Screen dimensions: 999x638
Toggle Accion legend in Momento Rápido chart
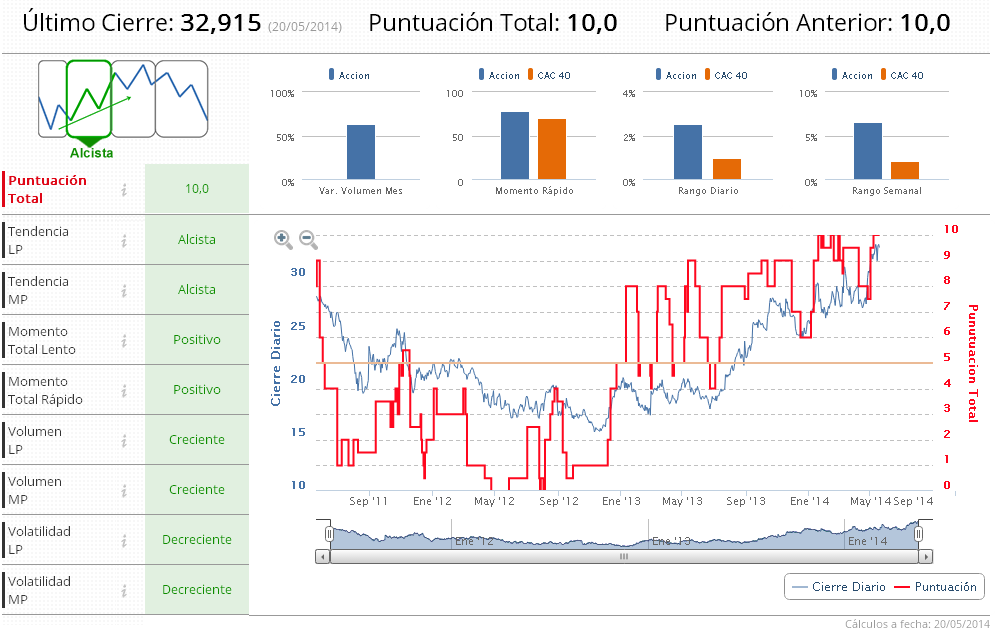pyautogui.click(x=500, y=75)
